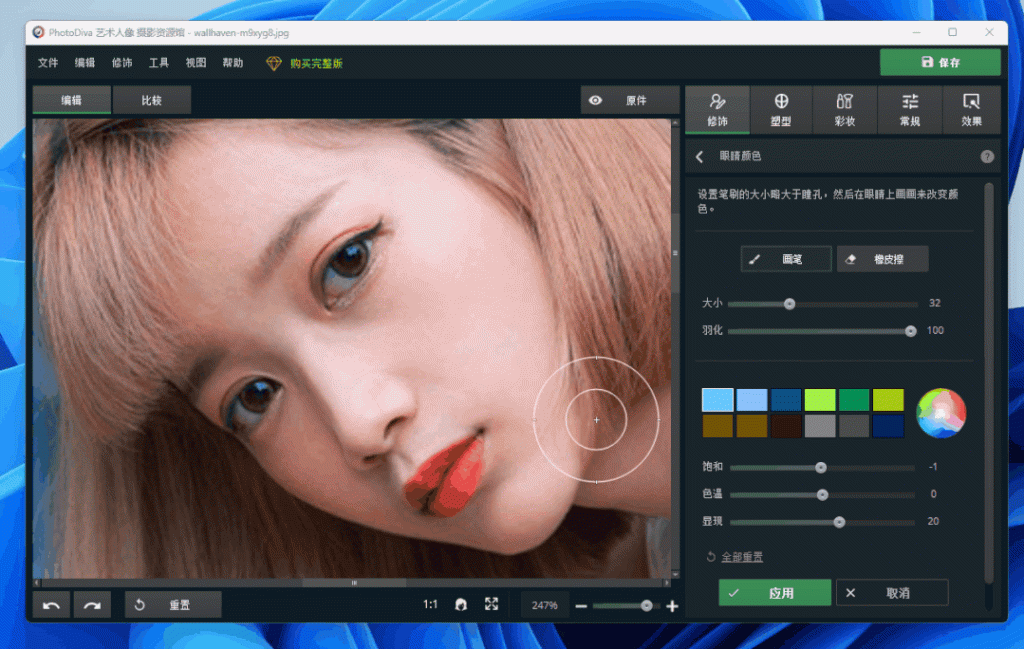Click the 1:1 zoom icon
The image size is (1024, 649).
coord(430,604)
